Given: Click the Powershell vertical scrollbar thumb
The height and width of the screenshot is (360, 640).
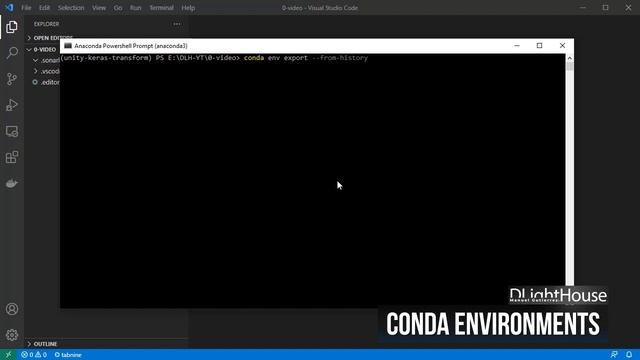Looking at the screenshot, I should (x=570, y=67).
